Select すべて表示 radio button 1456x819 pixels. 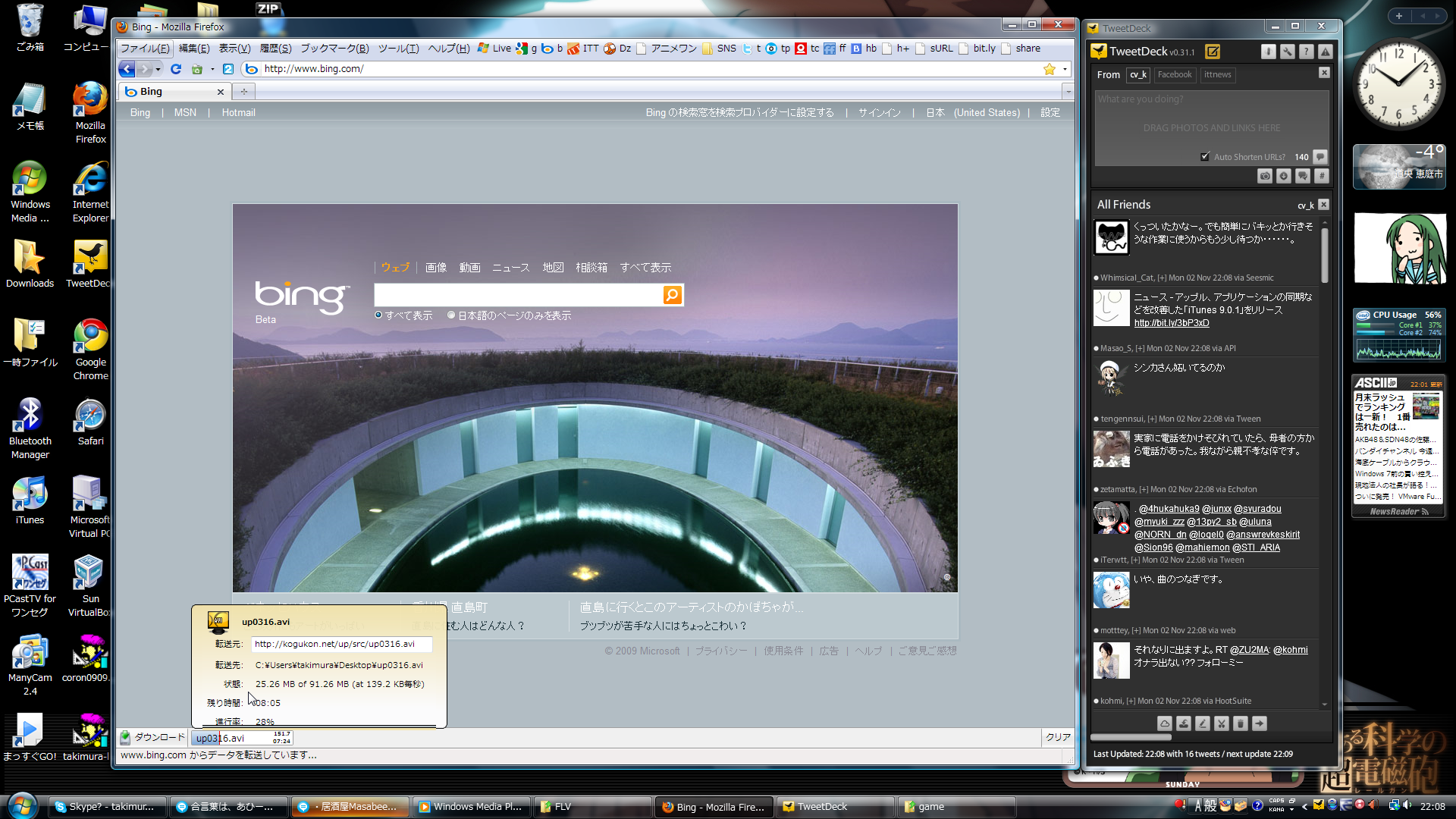[378, 315]
